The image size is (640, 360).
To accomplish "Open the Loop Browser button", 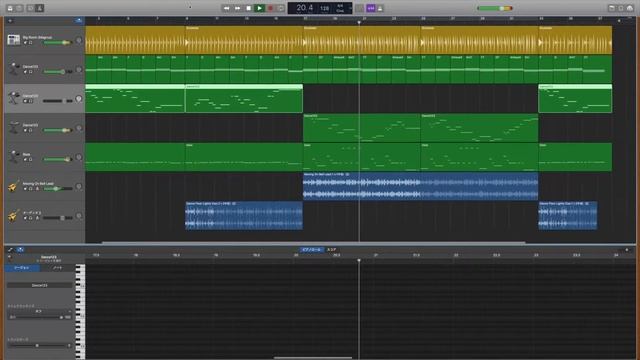I will 621,8.
